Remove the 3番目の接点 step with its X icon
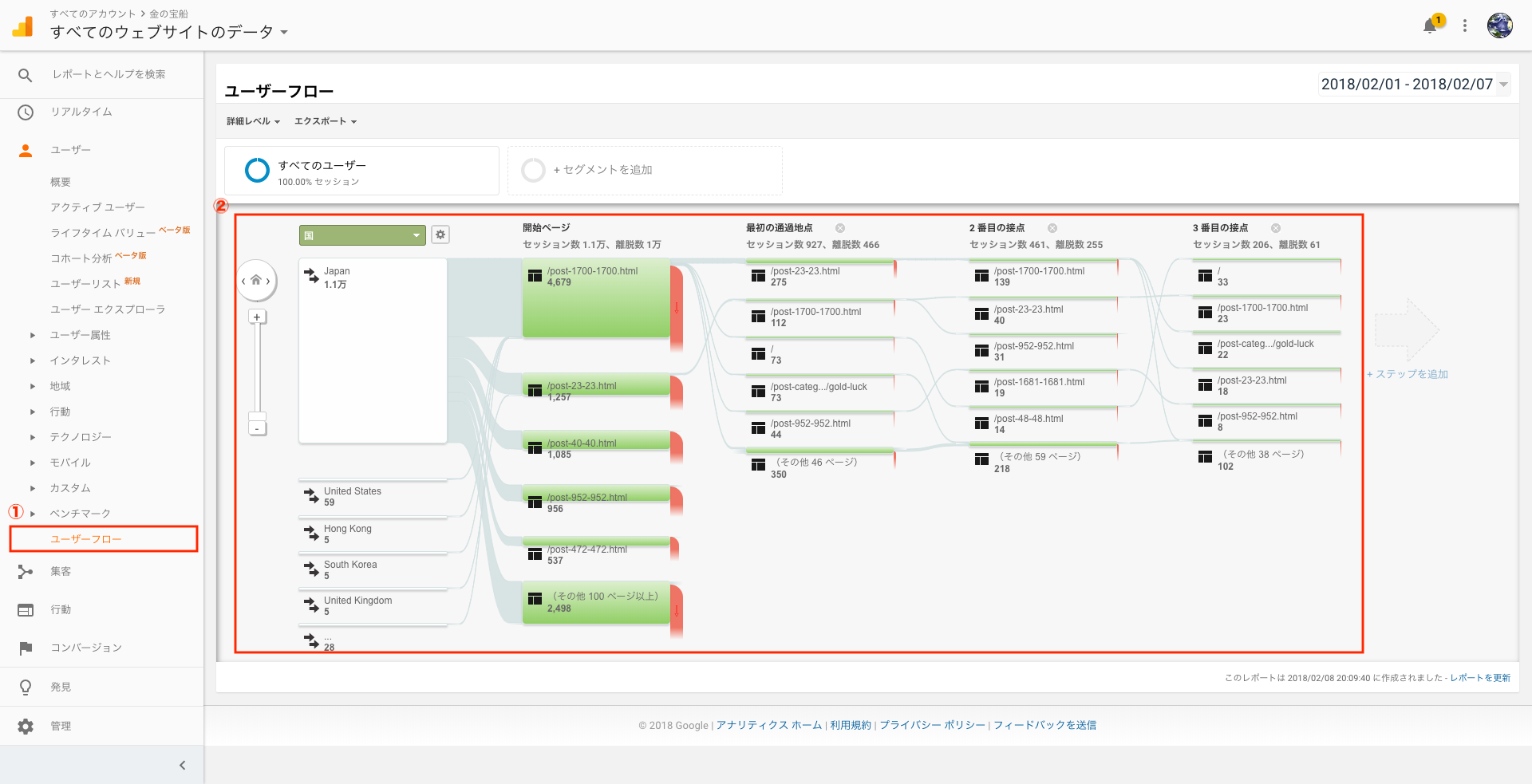Viewport: 1532px width, 784px height. 1276,228
